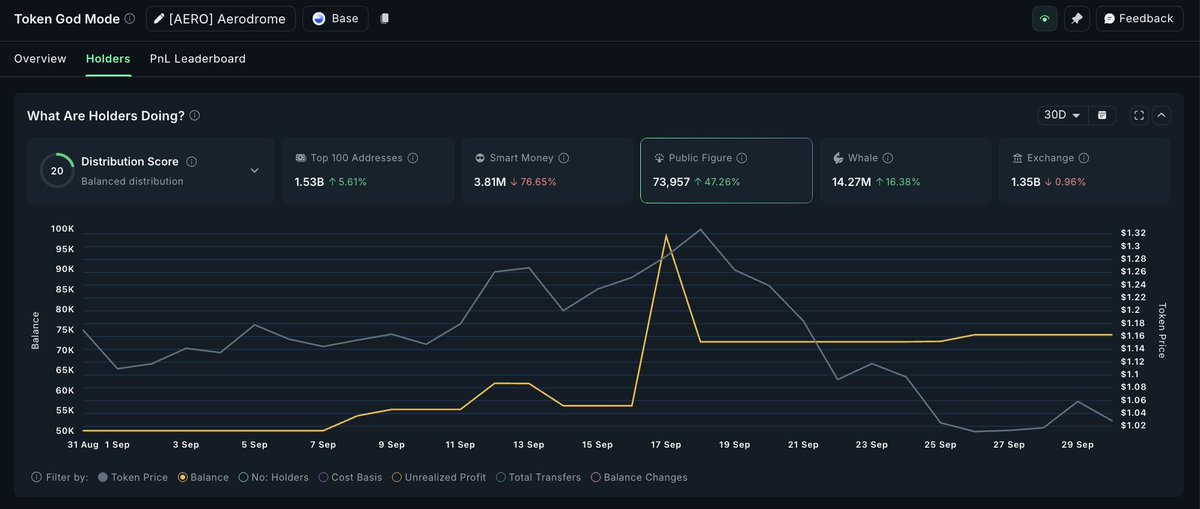1200x509 pixels.
Task: Click the yellow balance peak at 17 Sep
Action: 666,235
